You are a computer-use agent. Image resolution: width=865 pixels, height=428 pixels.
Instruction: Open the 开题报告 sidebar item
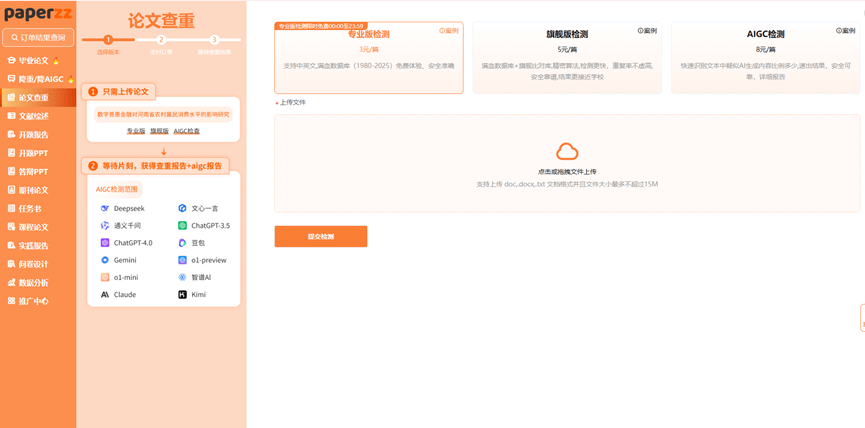(38, 135)
